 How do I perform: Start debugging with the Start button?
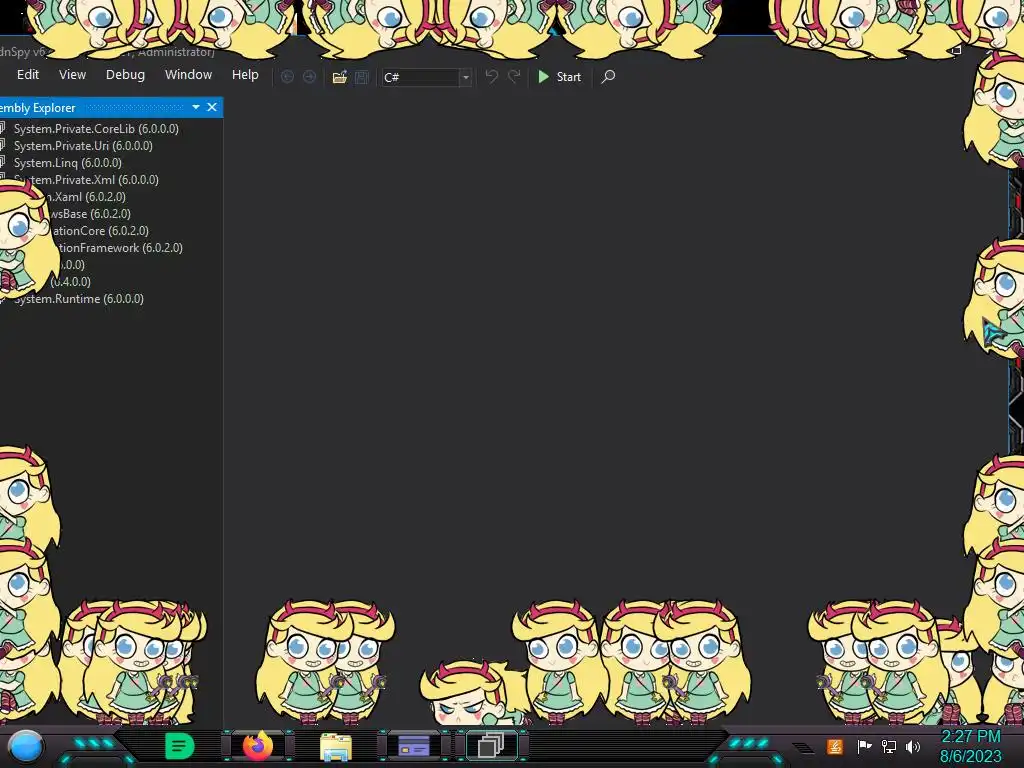[559, 77]
